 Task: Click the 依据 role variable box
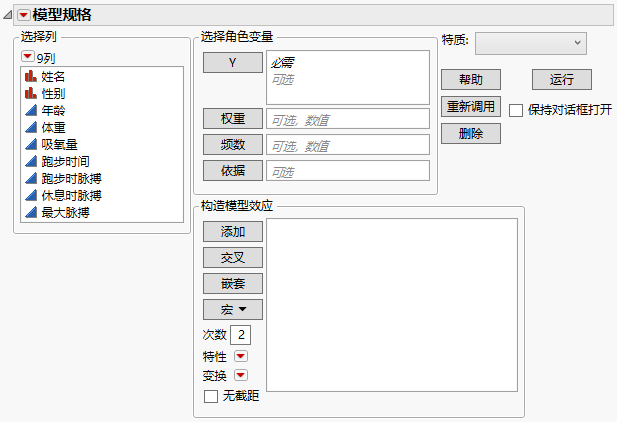348,170
